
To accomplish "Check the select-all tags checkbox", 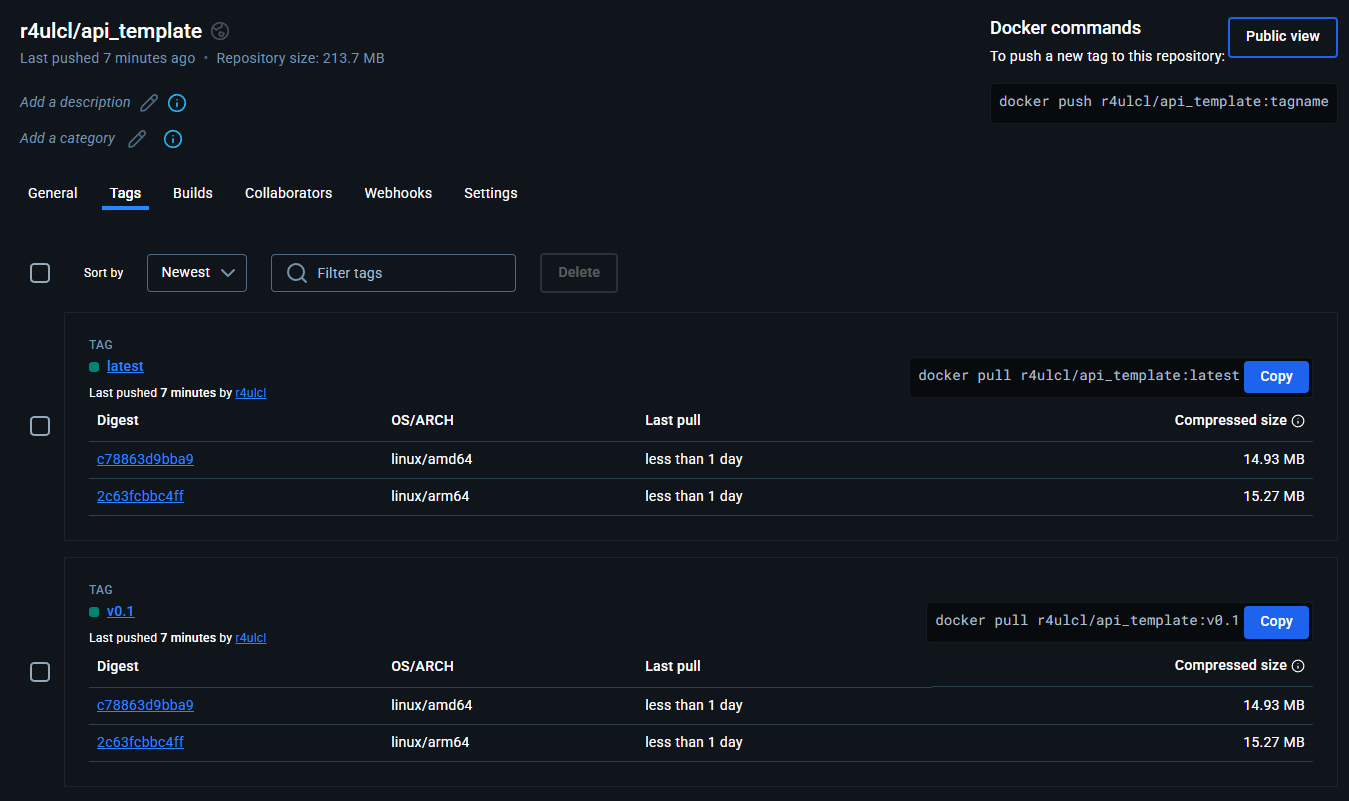I will point(40,272).
